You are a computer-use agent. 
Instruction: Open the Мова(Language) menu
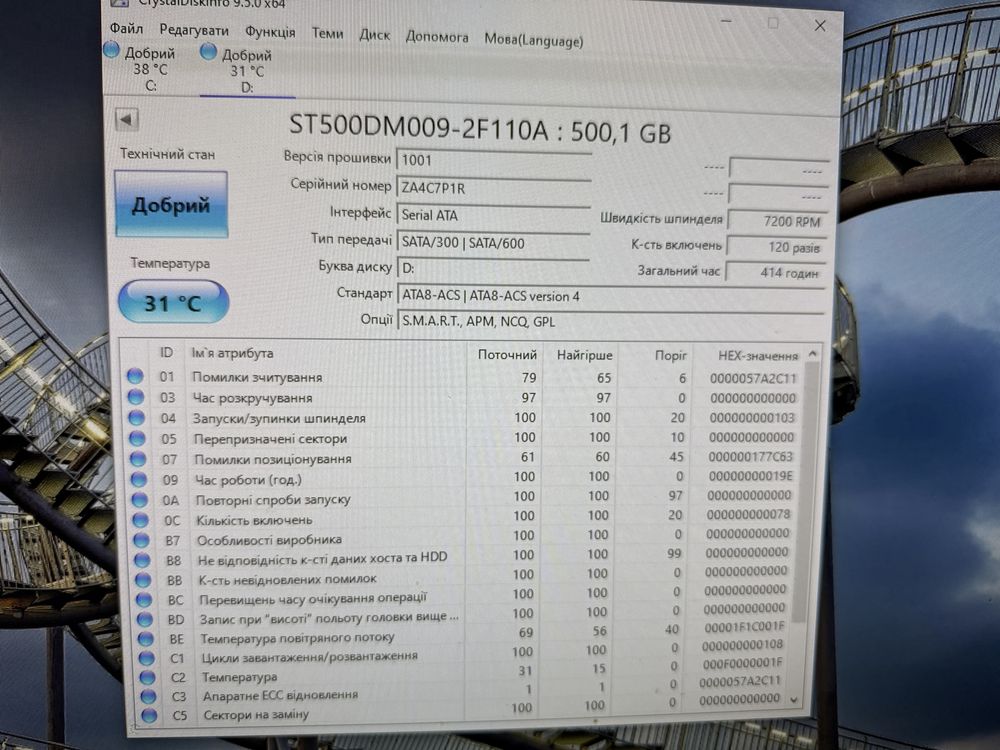534,40
